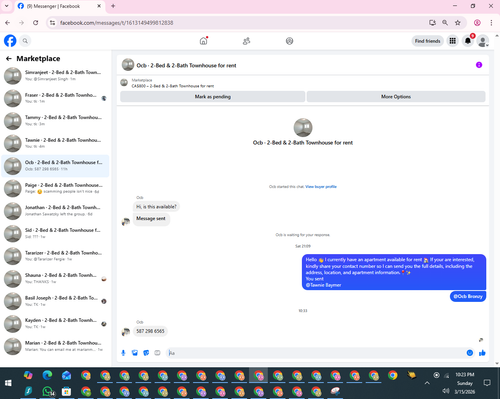Click the Find friends button
Viewport: 500px width, 399px height.
pos(427,41)
